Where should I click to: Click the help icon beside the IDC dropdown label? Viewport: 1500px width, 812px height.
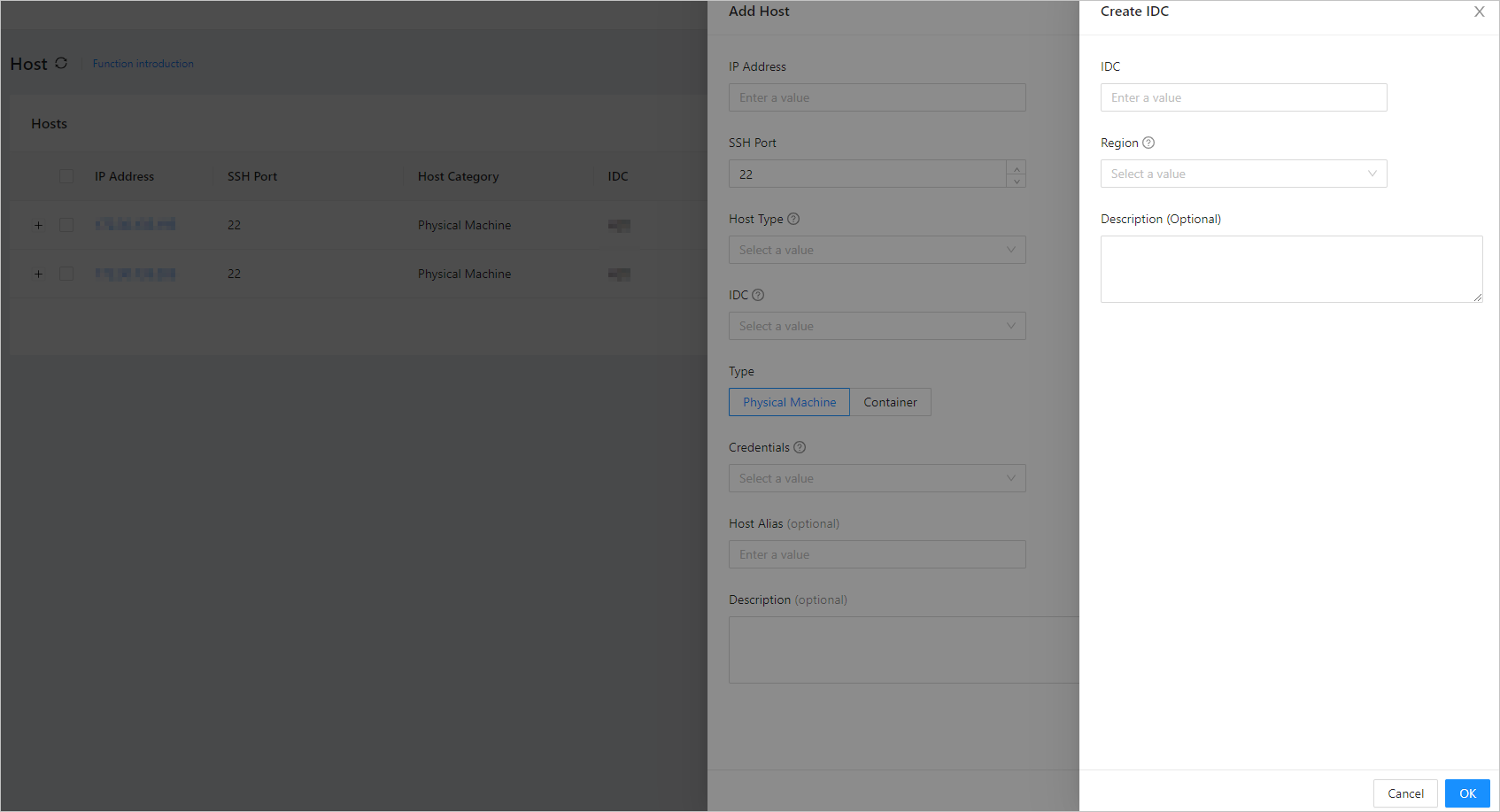(758, 295)
